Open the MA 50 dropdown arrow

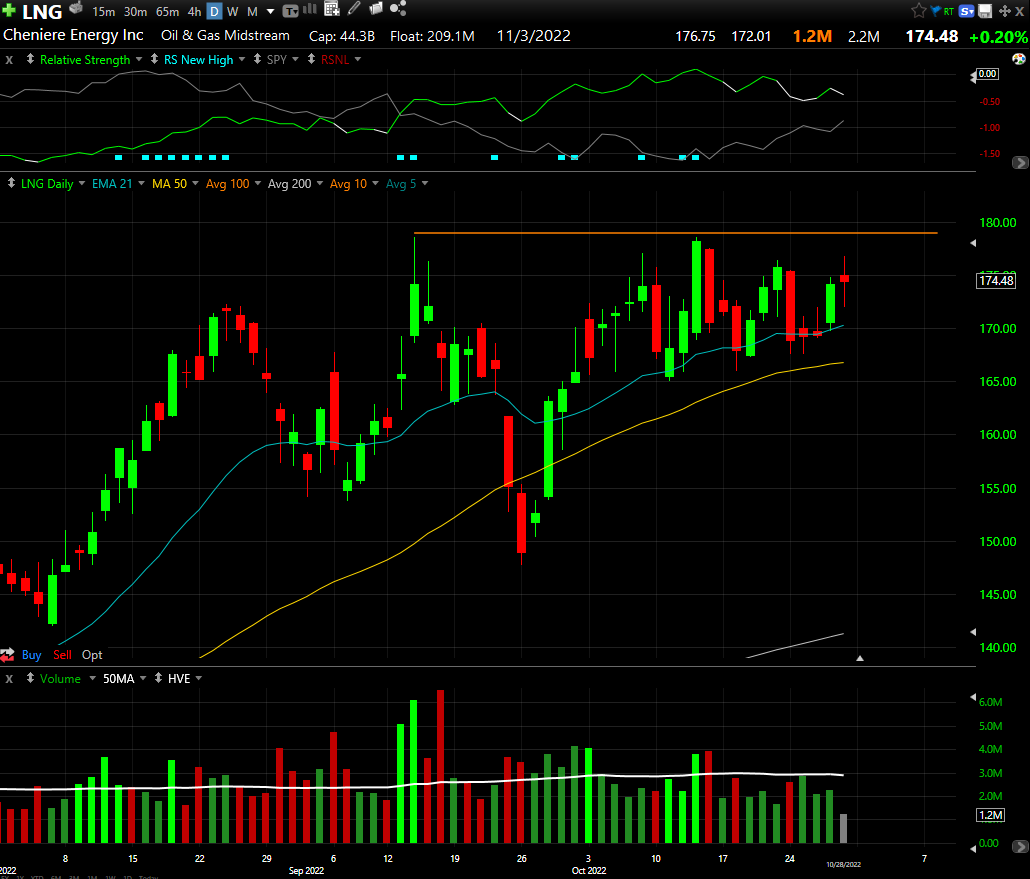(x=195, y=183)
